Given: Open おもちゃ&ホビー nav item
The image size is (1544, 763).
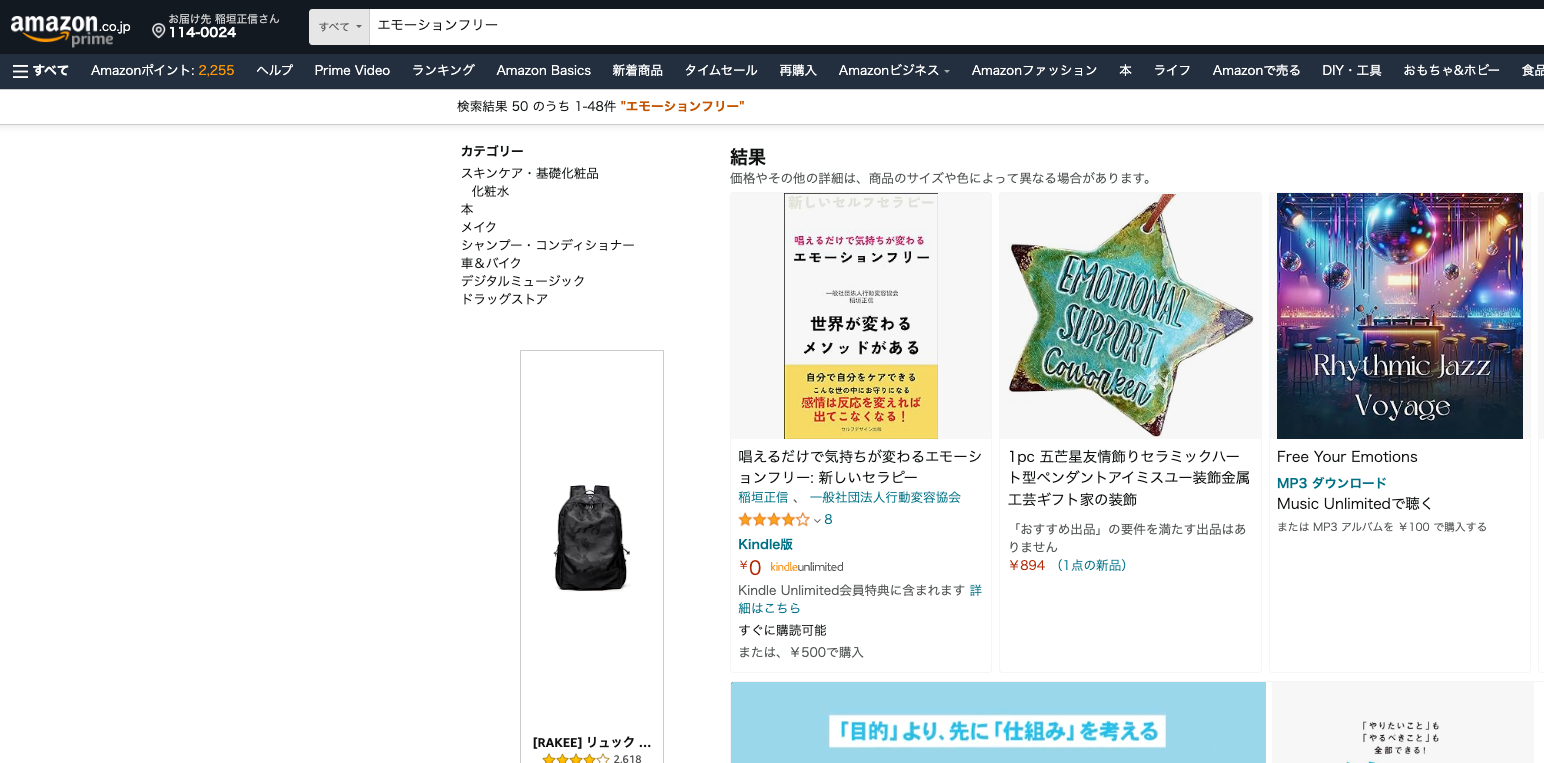Looking at the screenshot, I should click(x=1451, y=70).
